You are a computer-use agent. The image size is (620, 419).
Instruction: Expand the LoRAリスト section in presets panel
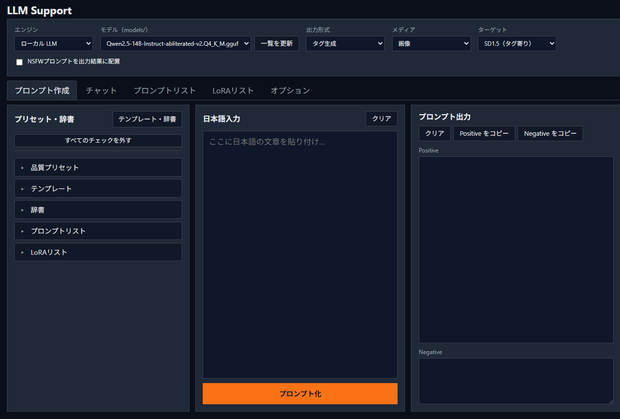(x=98, y=252)
